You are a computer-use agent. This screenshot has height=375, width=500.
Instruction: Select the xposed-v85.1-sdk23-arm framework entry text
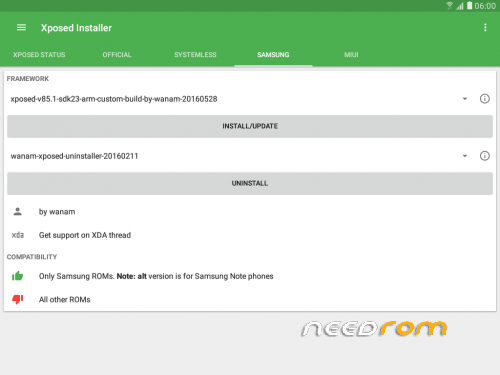coord(114,99)
